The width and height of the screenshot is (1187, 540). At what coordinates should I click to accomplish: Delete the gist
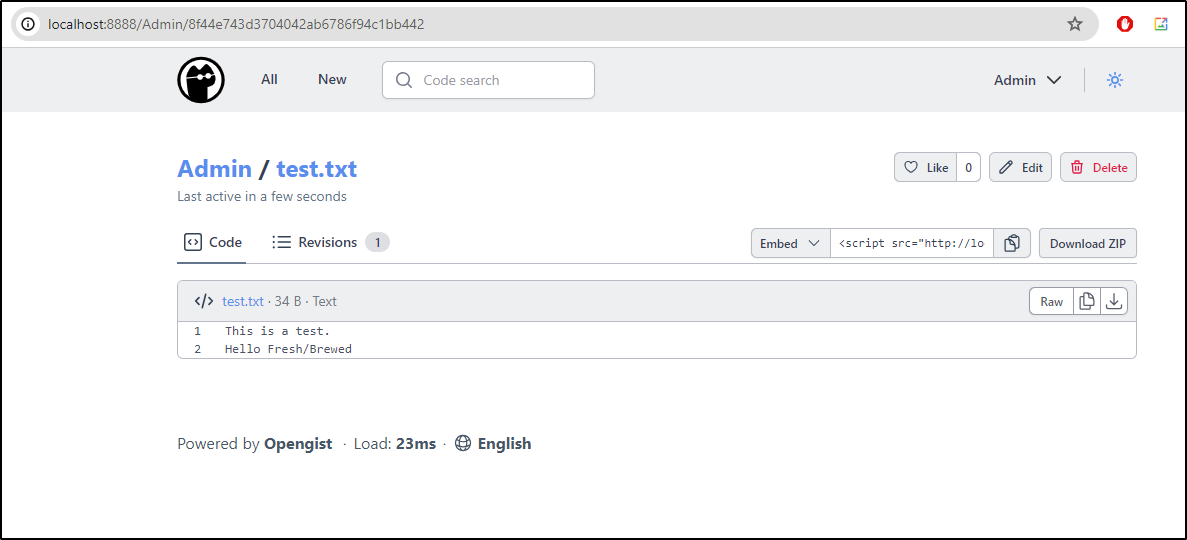click(1098, 167)
